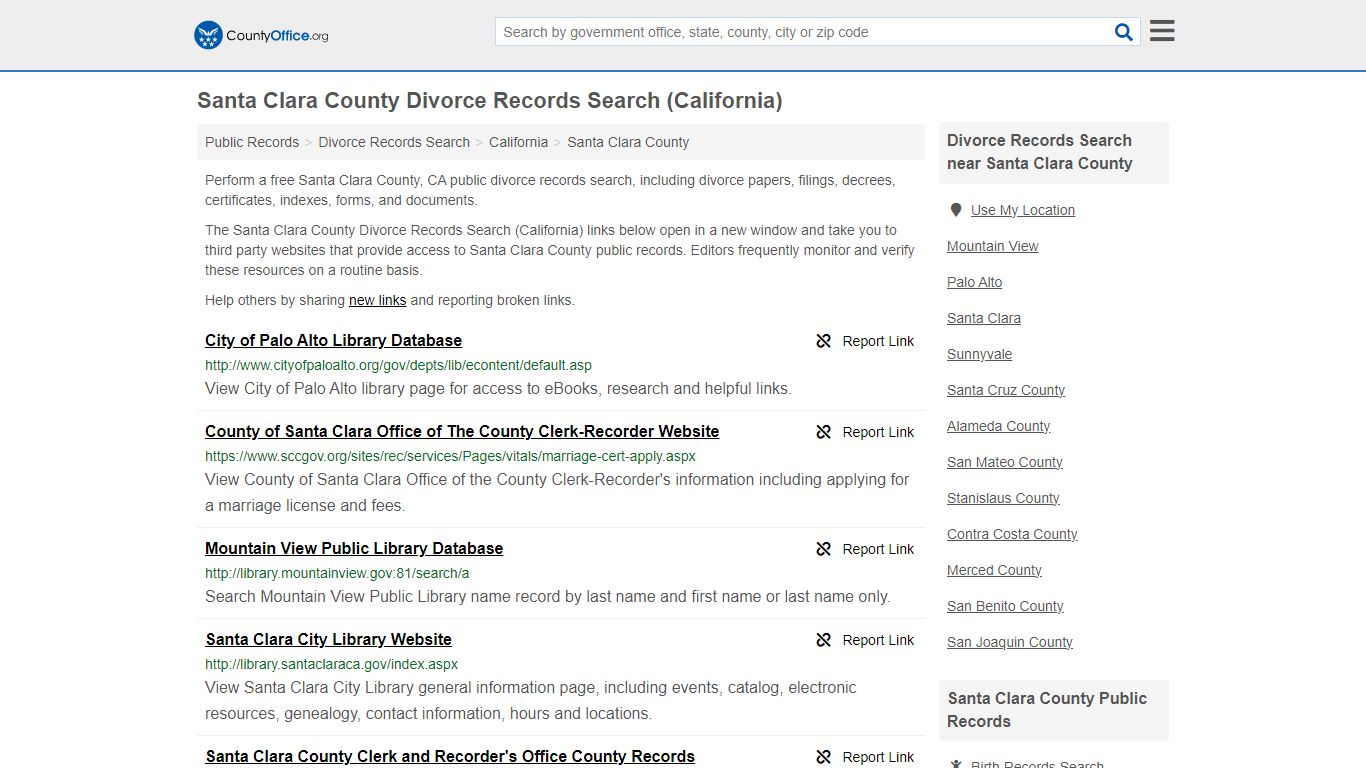Image resolution: width=1366 pixels, height=768 pixels.
Task: Go to California breadcrumb
Action: tap(518, 142)
